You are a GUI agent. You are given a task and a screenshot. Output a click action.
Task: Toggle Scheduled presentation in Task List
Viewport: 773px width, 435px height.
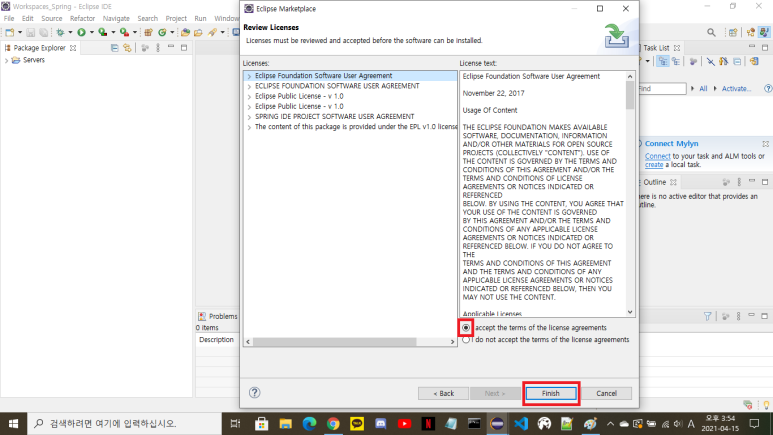pyautogui.click(x=676, y=61)
